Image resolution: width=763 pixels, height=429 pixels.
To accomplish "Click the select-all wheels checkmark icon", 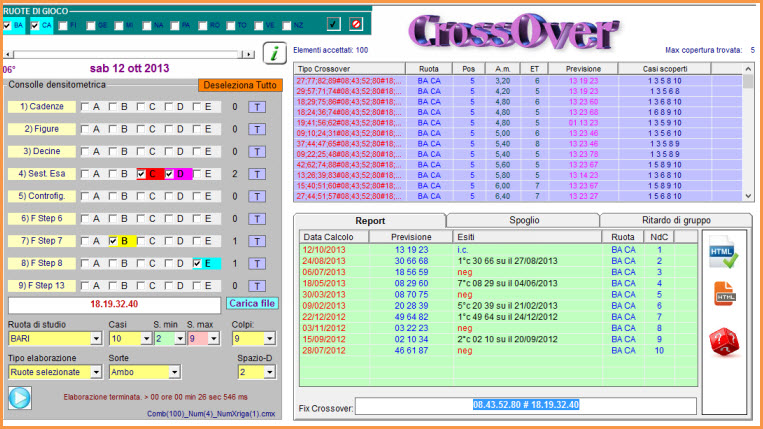I will tap(333, 23).
